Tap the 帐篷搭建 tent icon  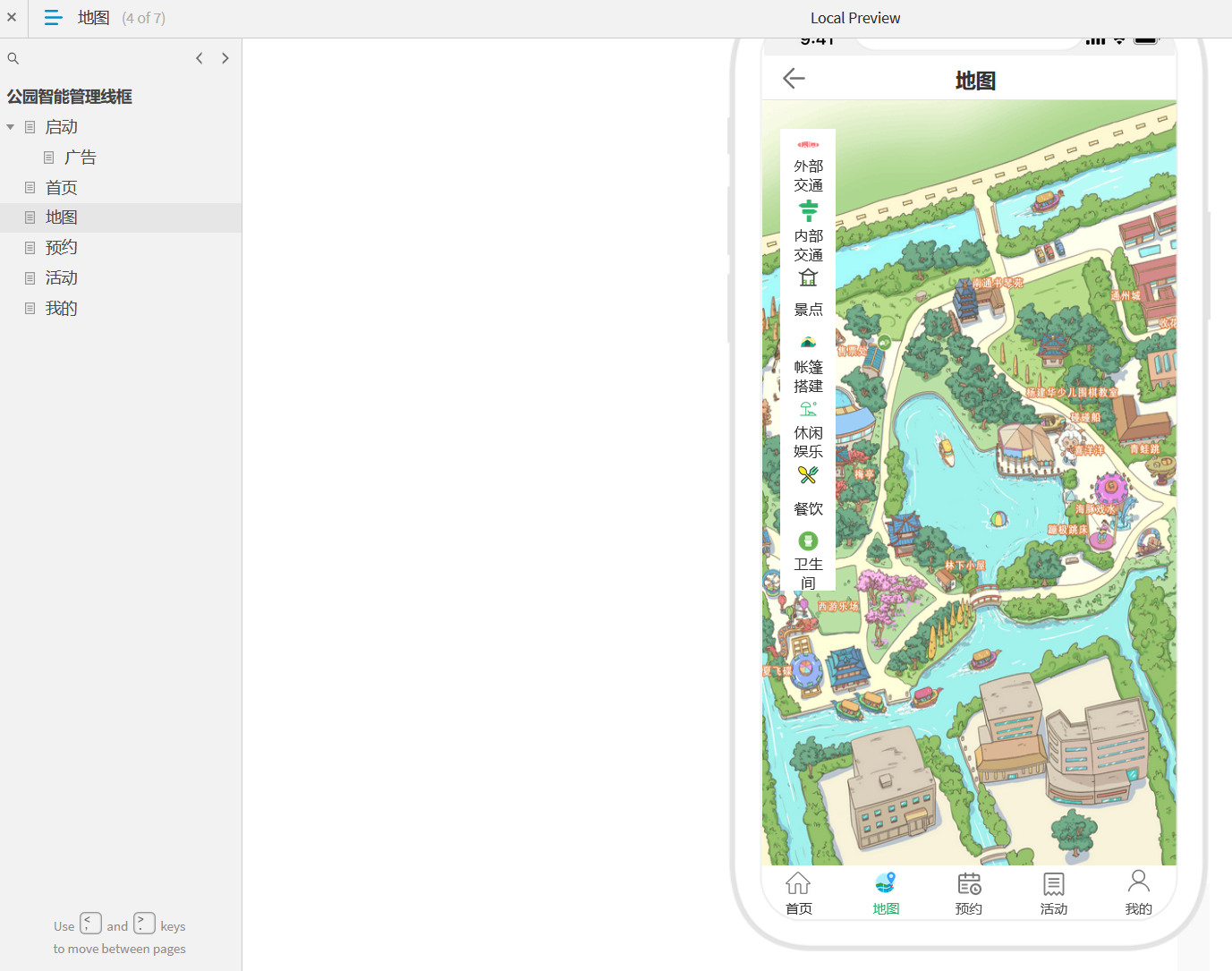click(x=808, y=342)
